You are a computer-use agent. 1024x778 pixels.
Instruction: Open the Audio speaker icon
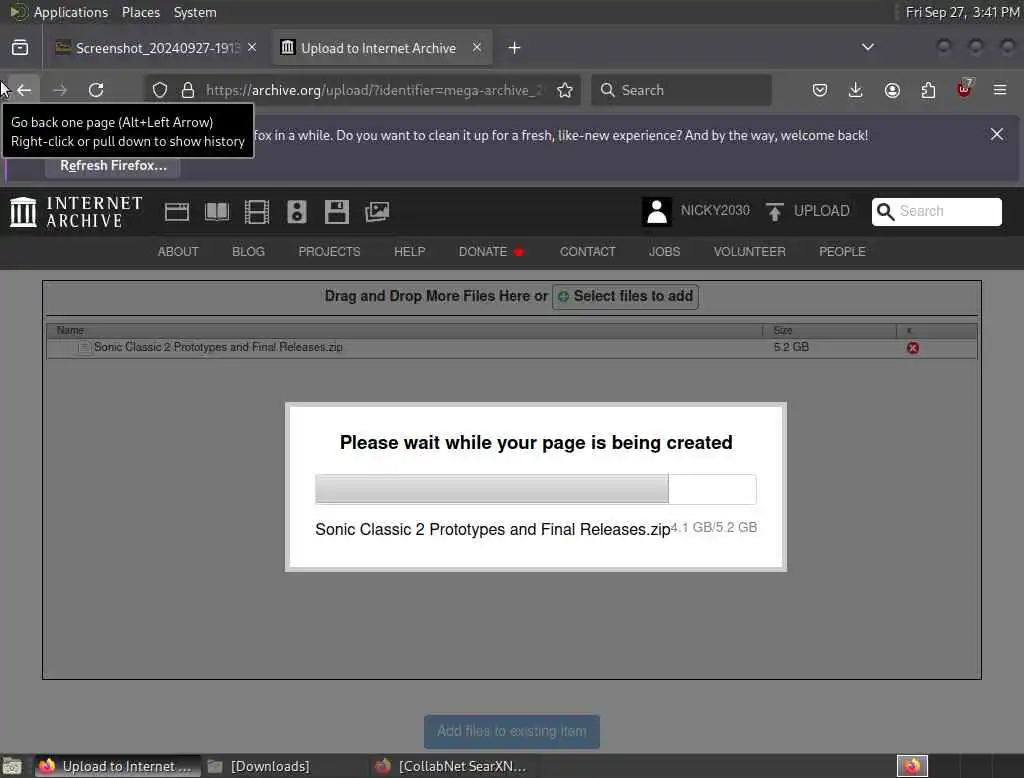pos(296,212)
